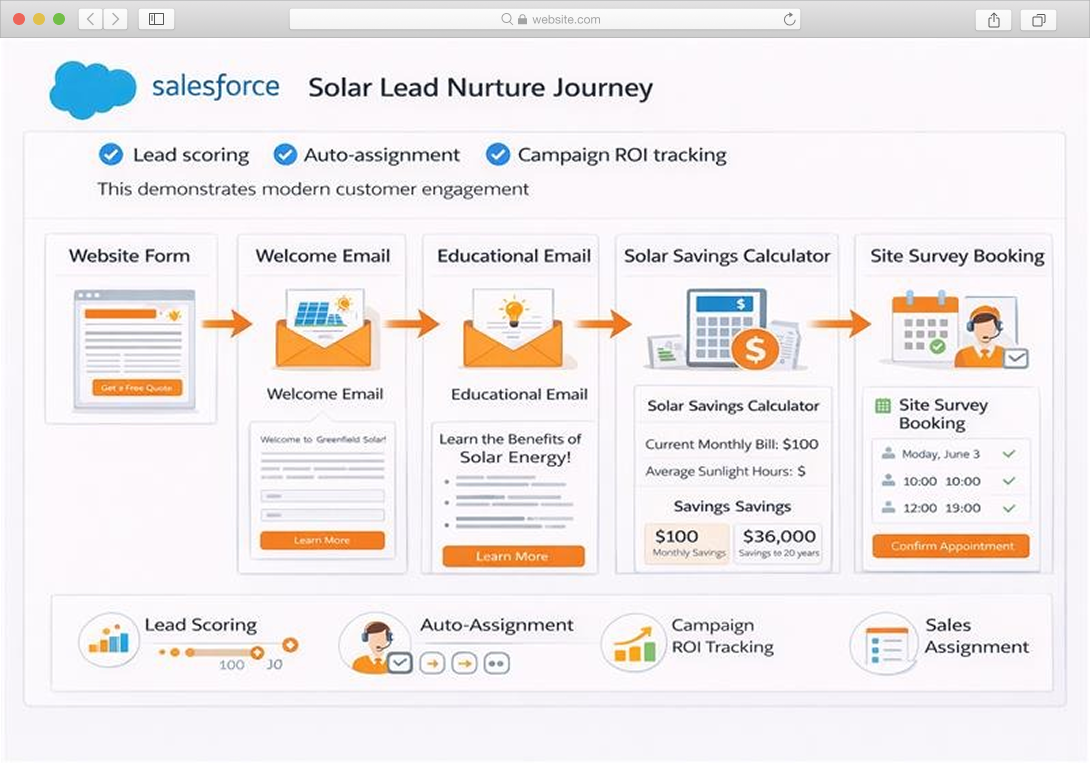
Task: Toggle the Lead scoring checkmark
Action: 111,155
